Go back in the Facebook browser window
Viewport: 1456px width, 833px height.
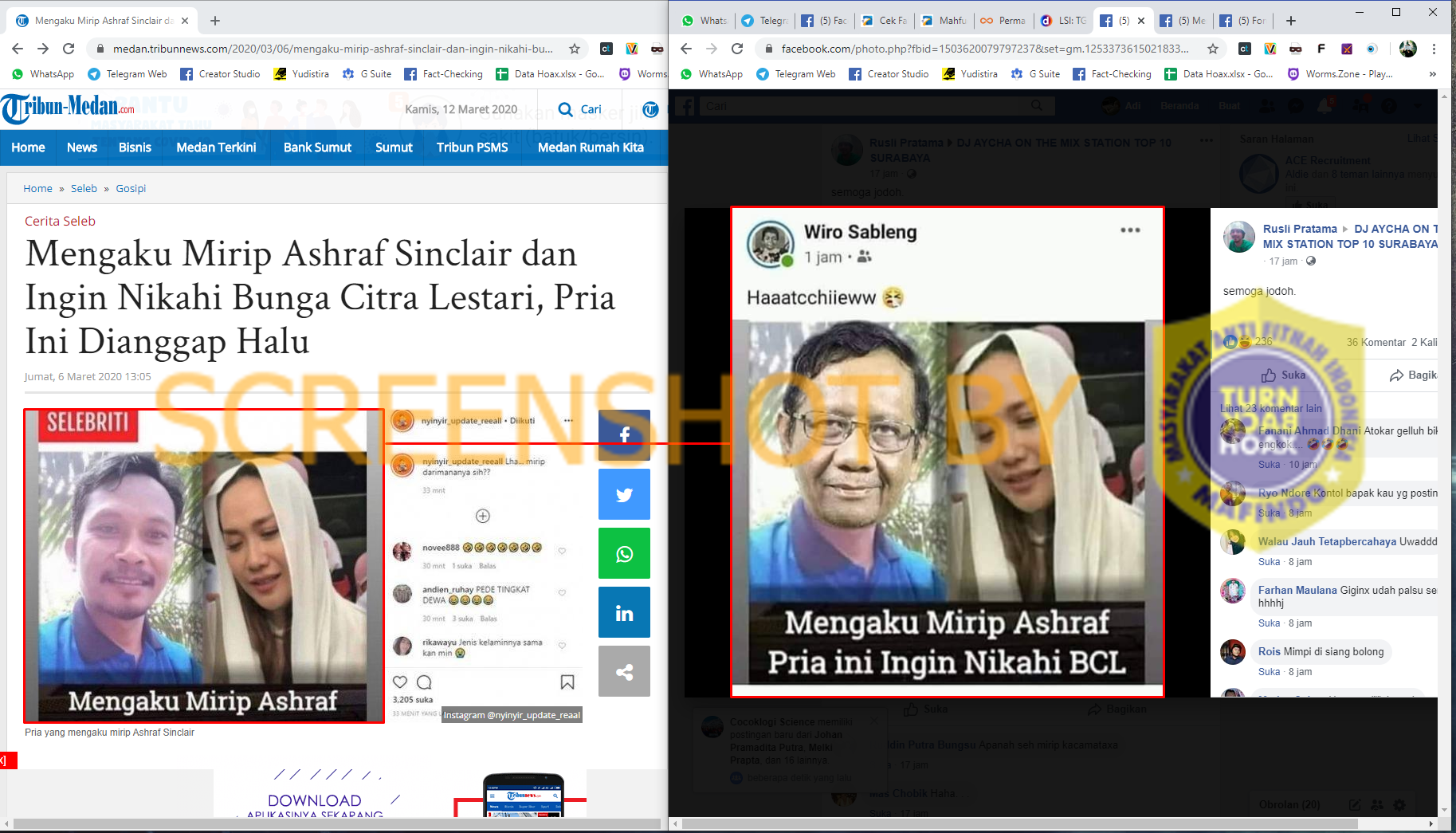coord(686,49)
